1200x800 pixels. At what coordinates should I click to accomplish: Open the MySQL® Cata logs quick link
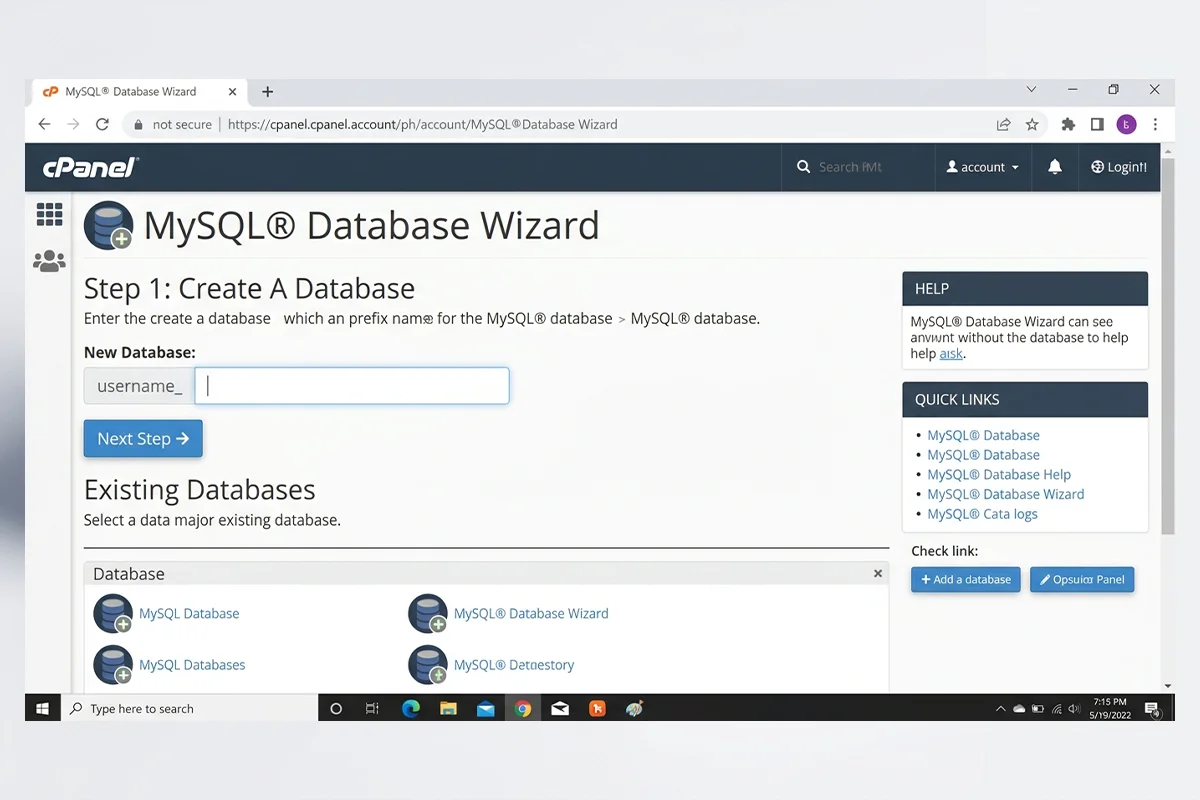982,514
